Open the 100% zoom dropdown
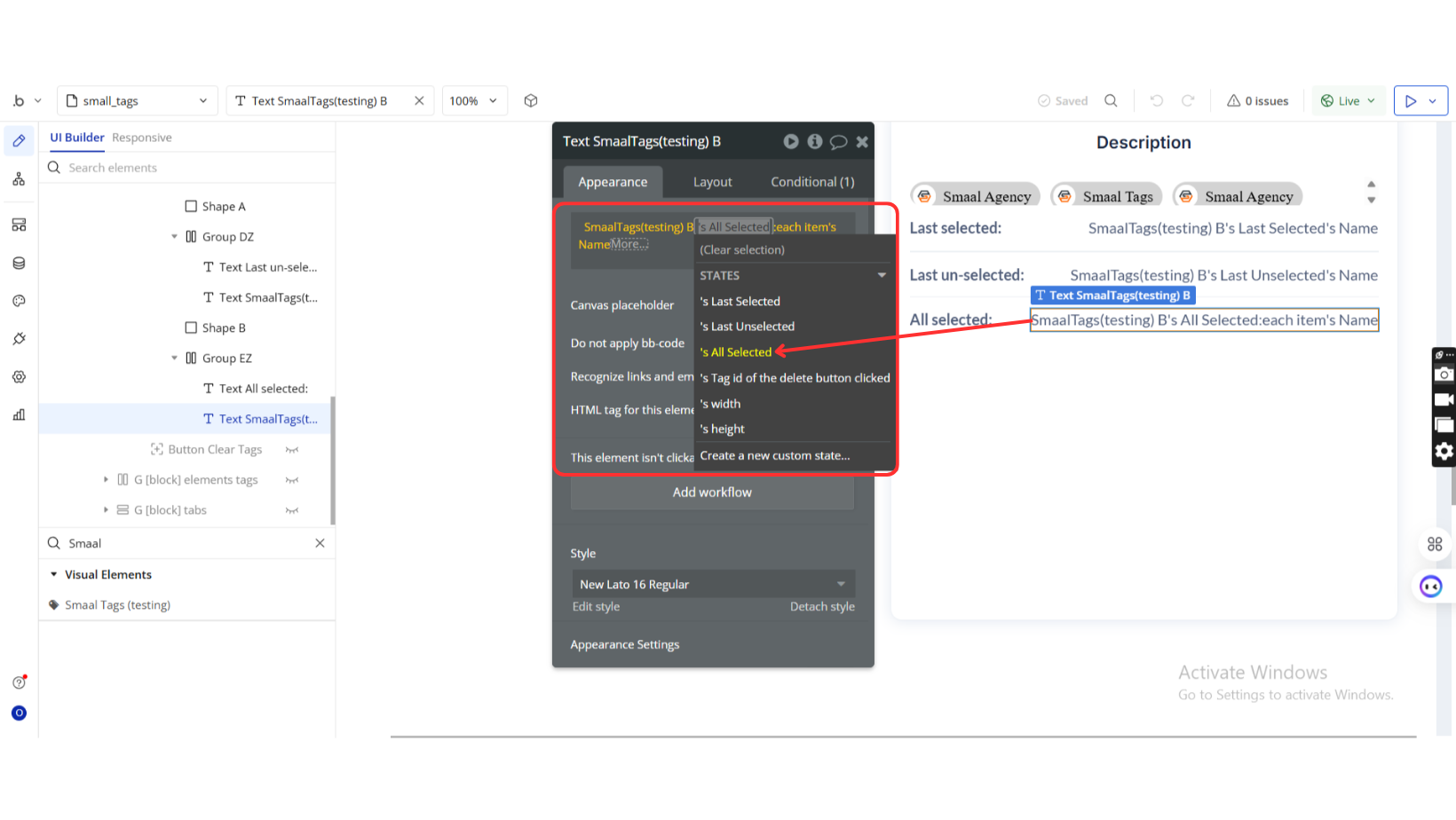This screenshot has width=1456, height=820. click(474, 101)
